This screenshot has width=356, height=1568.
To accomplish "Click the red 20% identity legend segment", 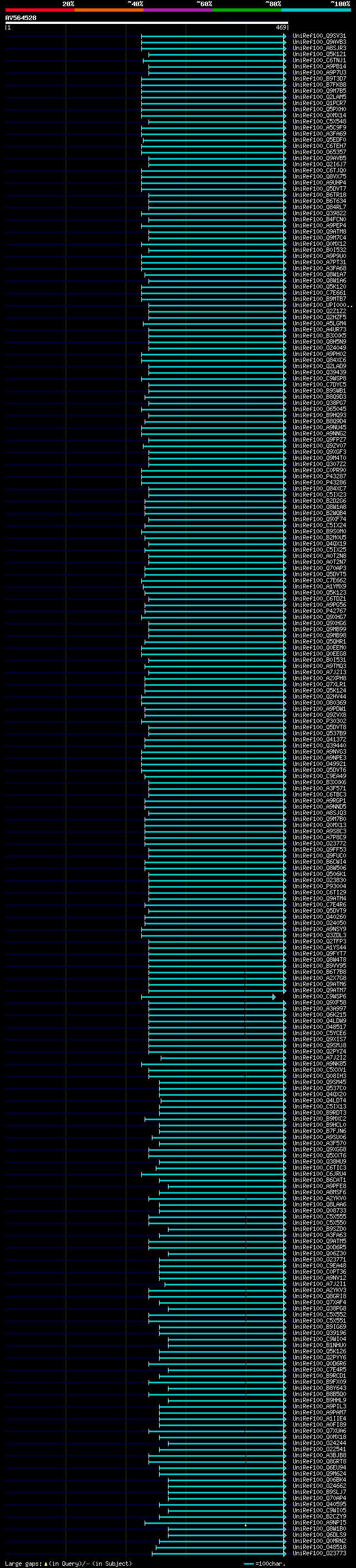I will [x=40, y=11].
